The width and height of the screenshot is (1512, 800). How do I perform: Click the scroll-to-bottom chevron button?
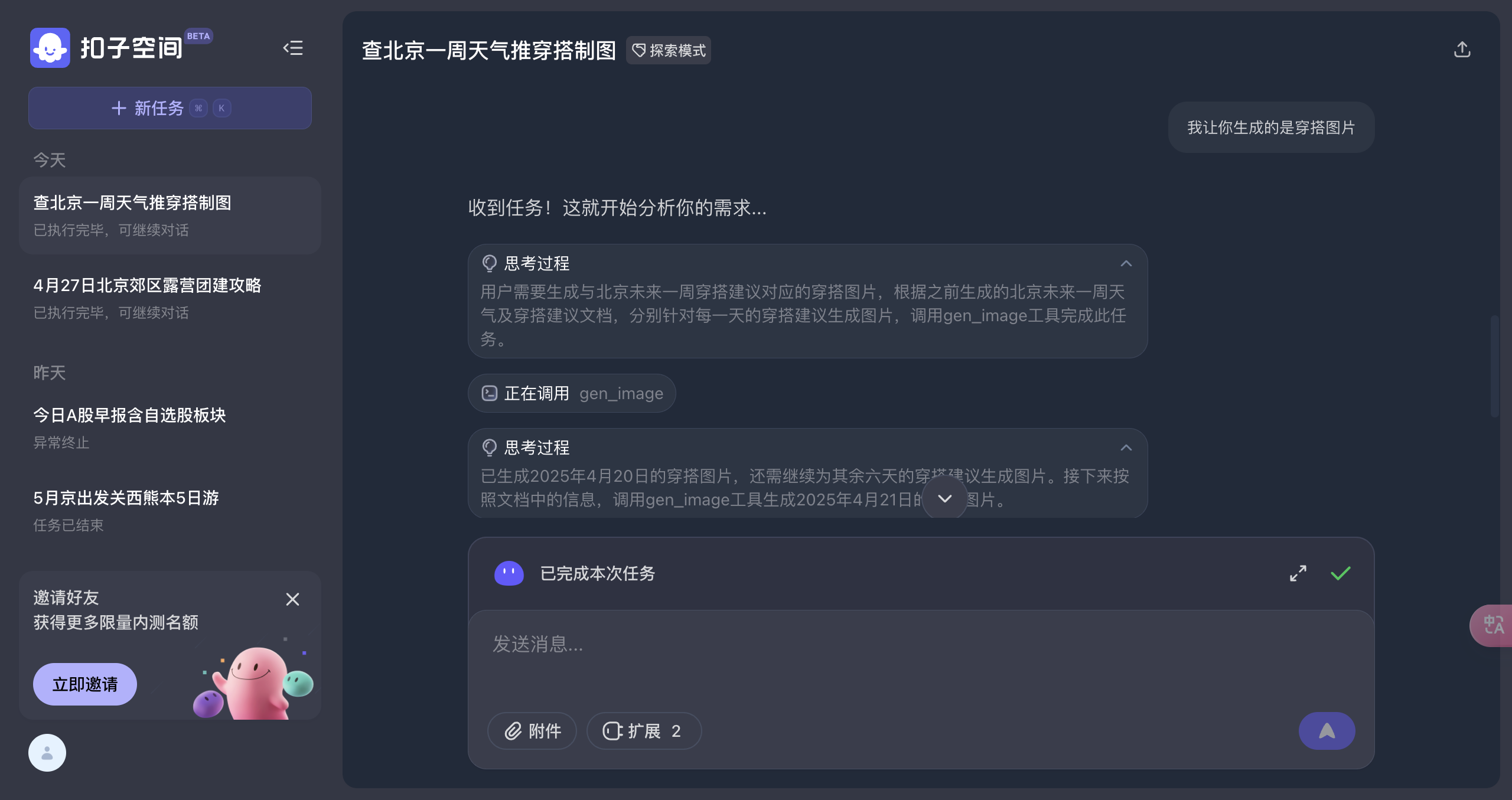tap(944, 498)
